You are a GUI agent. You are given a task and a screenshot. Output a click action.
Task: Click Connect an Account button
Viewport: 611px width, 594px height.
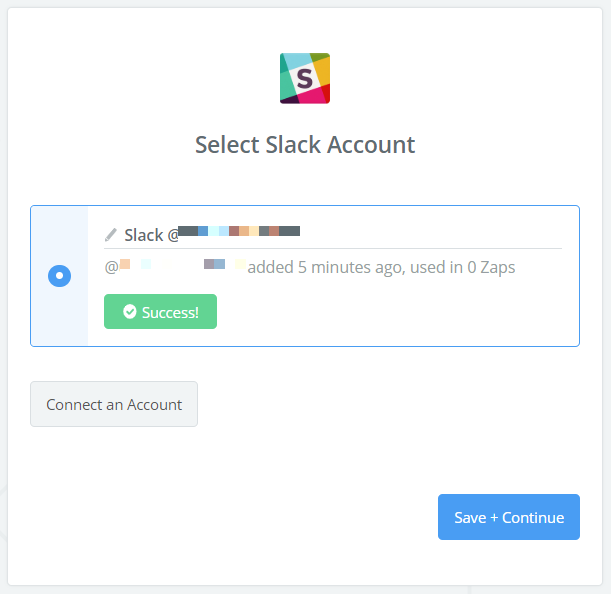coord(114,405)
